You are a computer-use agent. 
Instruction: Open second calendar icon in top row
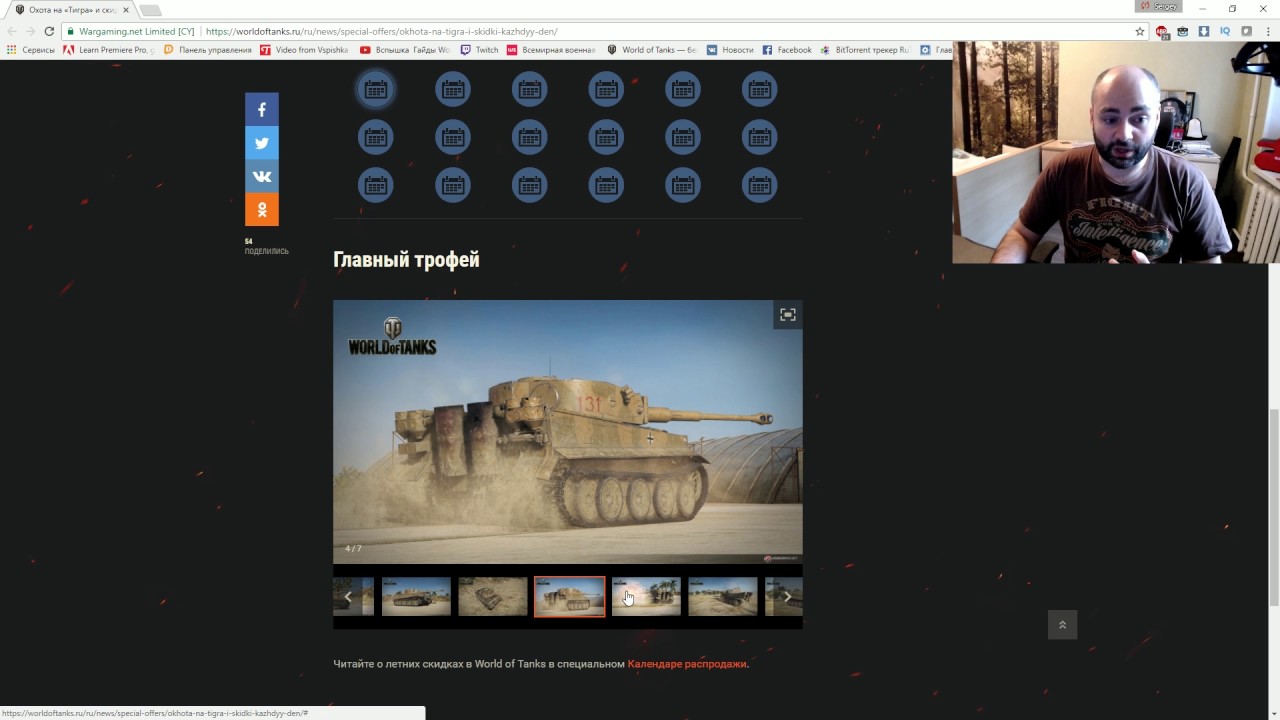453,90
